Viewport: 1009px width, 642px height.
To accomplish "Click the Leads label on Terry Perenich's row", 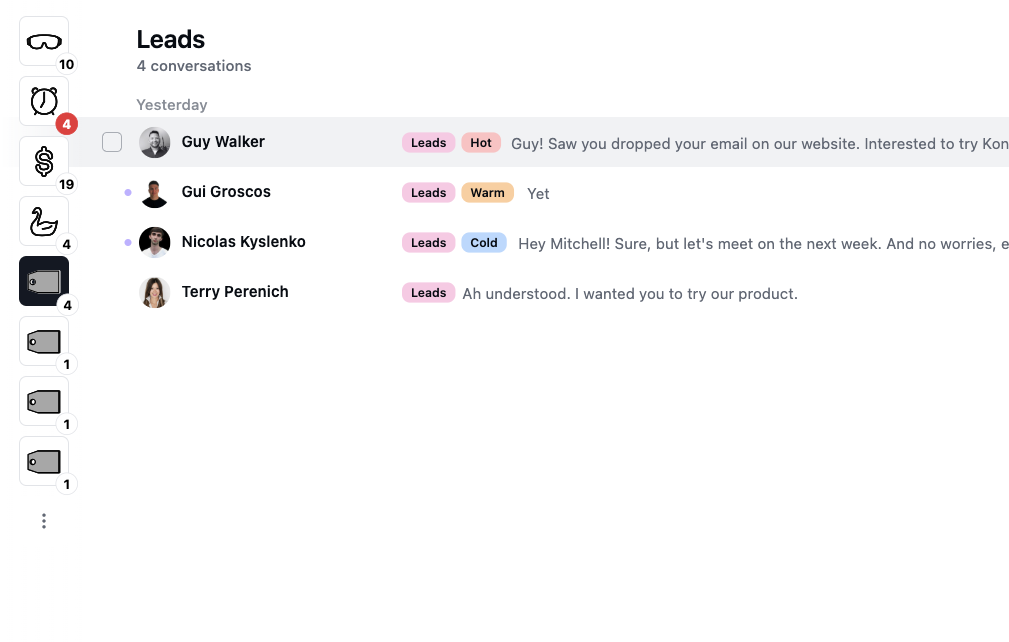I will pos(428,293).
